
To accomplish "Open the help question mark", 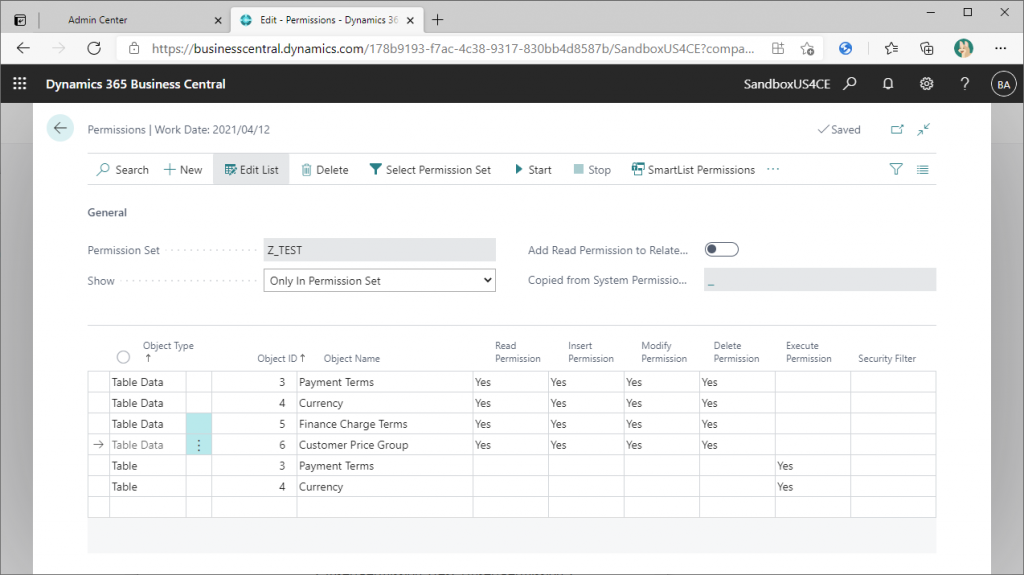I will 965,84.
